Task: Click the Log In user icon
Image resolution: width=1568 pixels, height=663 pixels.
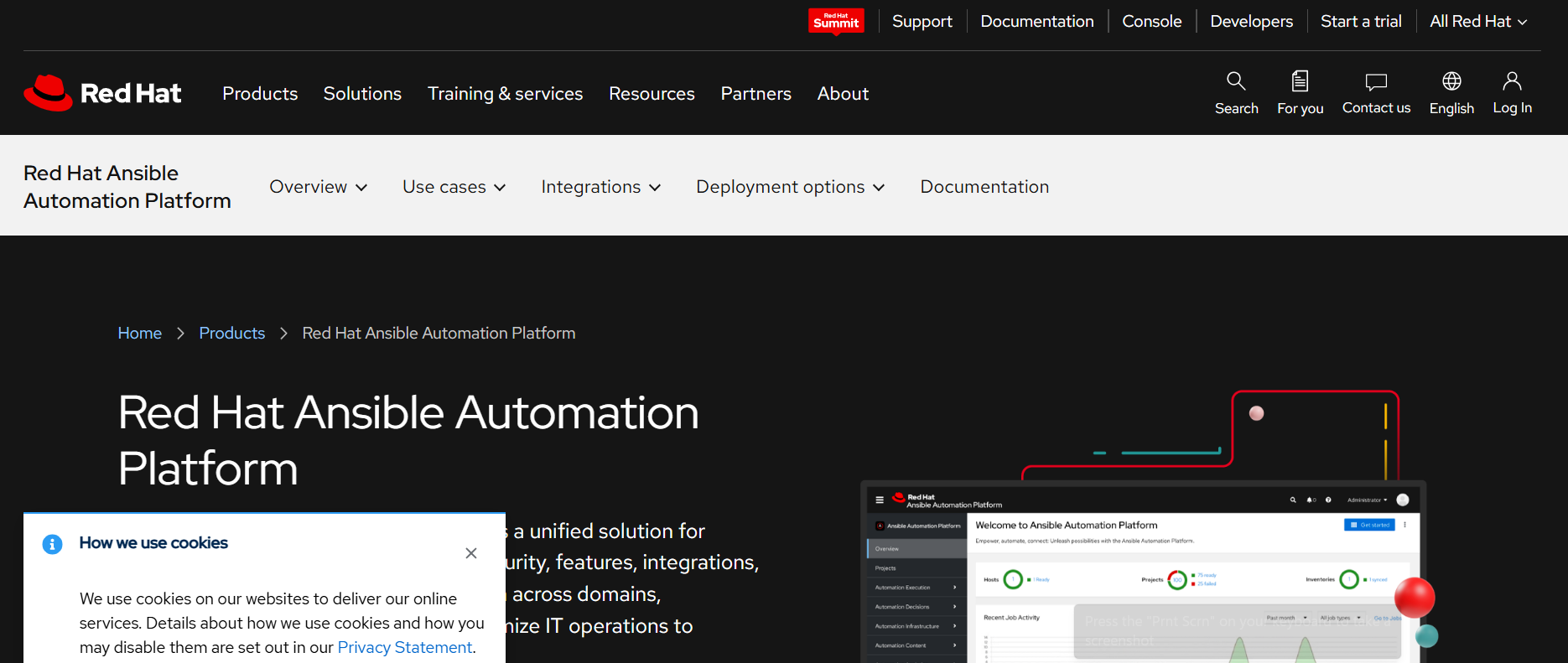Action: click(1512, 81)
